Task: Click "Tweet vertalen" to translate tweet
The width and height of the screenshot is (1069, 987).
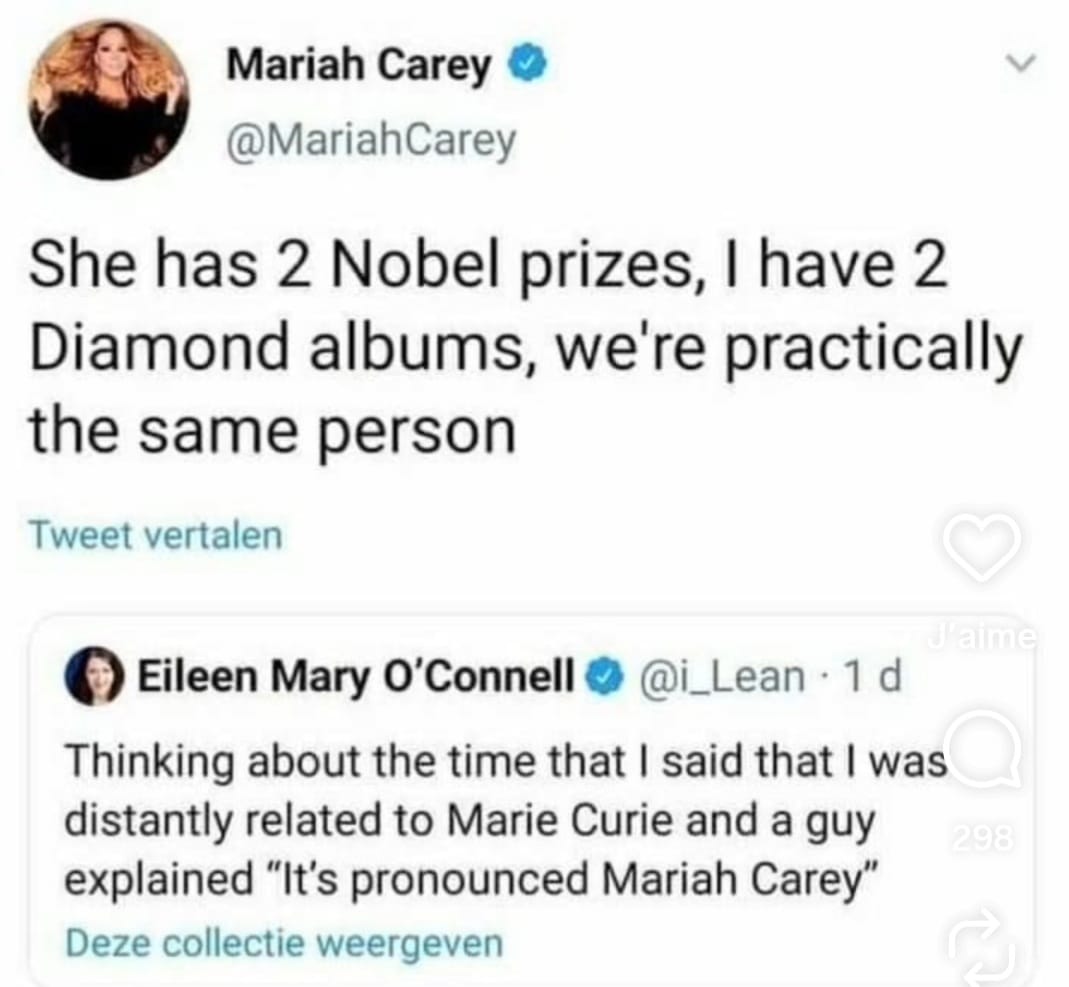Action: tap(157, 536)
